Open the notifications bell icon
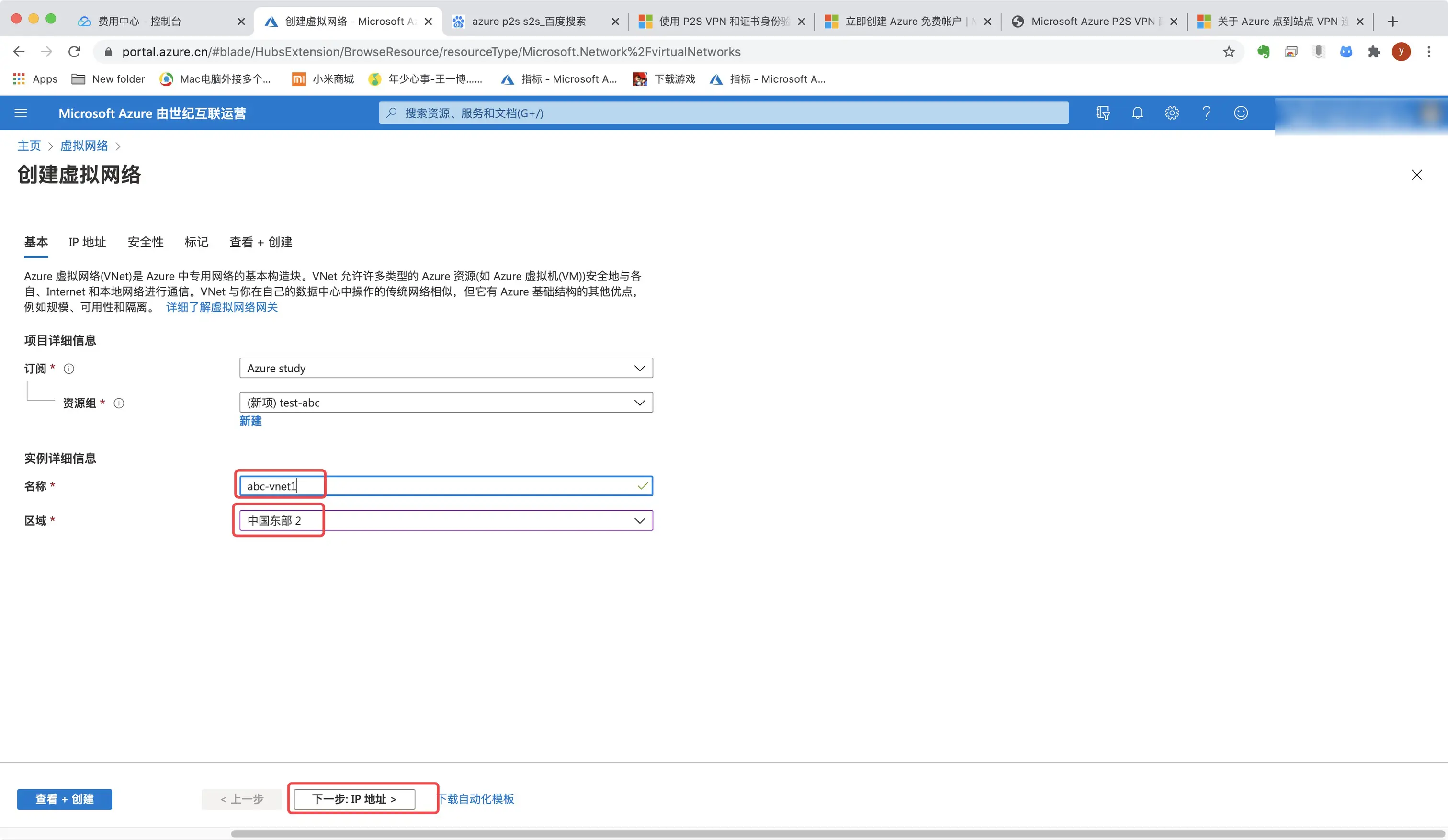This screenshot has height=840, width=1448. pos(1137,113)
